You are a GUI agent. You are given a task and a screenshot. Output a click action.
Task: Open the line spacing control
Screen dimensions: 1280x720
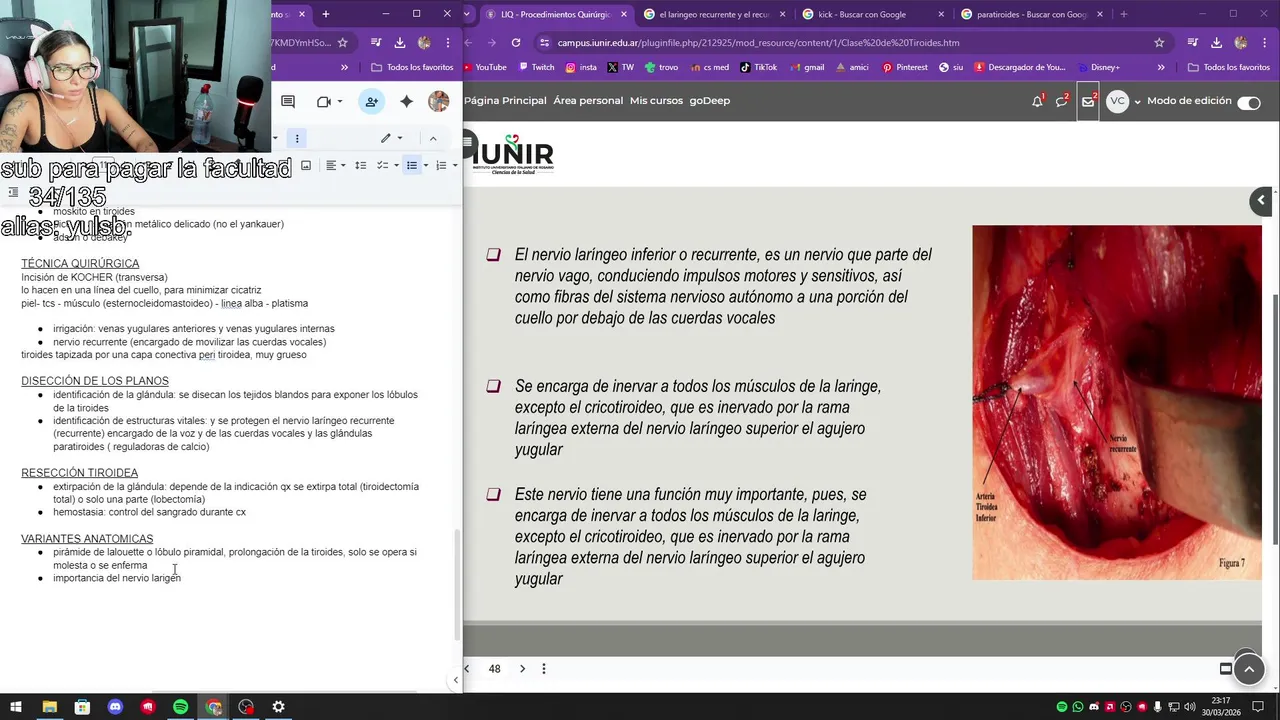point(360,165)
